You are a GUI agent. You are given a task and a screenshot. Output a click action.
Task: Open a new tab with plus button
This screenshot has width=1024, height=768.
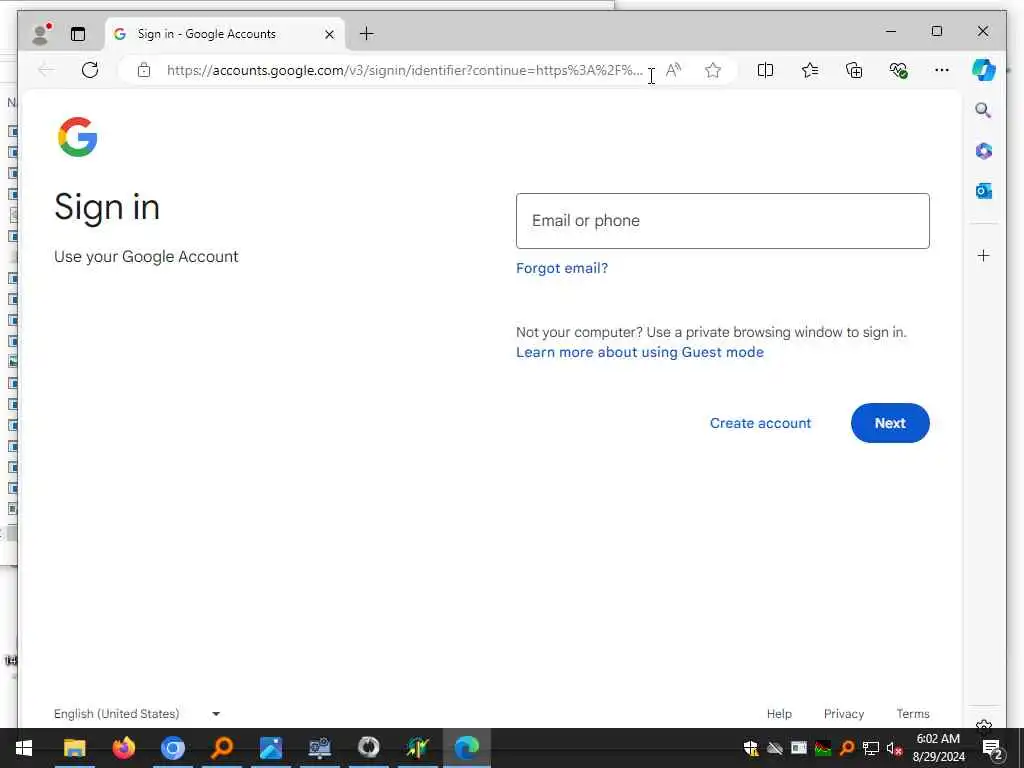coord(366,34)
